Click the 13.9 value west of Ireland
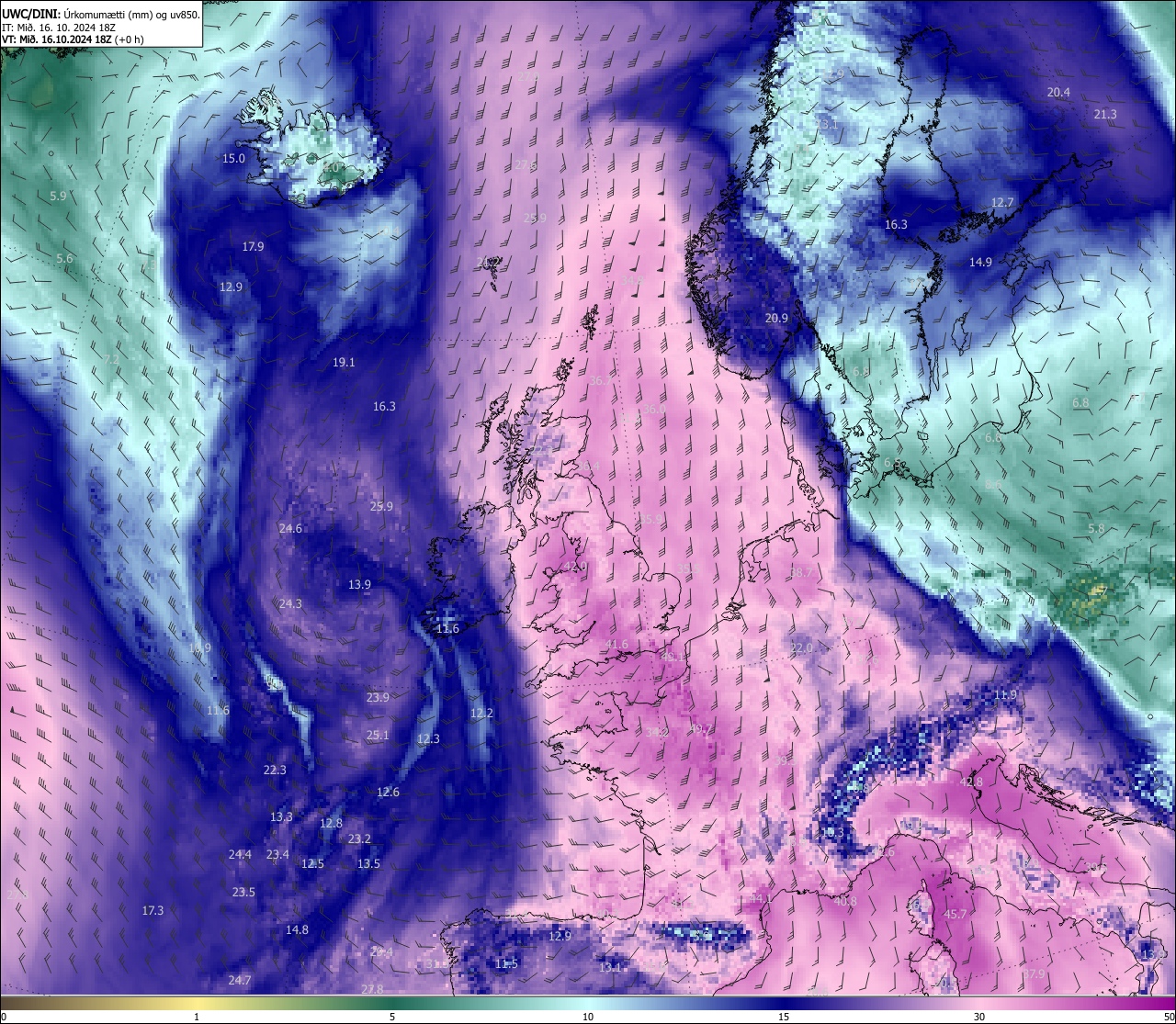The height and width of the screenshot is (1024, 1176). (359, 584)
